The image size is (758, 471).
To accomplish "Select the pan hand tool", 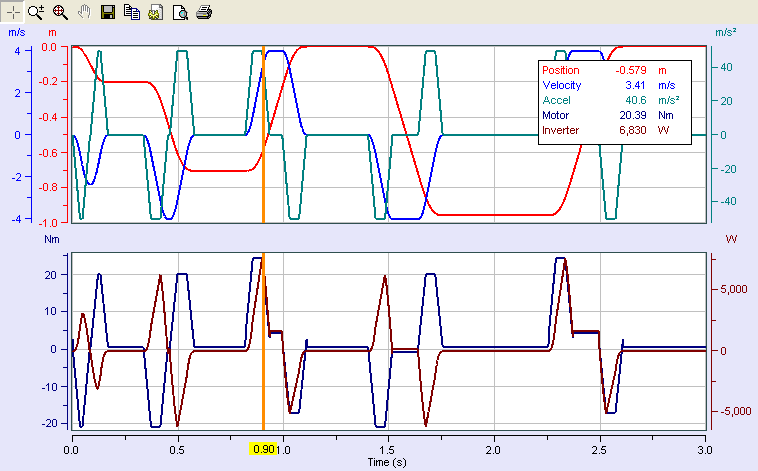I will (x=84, y=12).
